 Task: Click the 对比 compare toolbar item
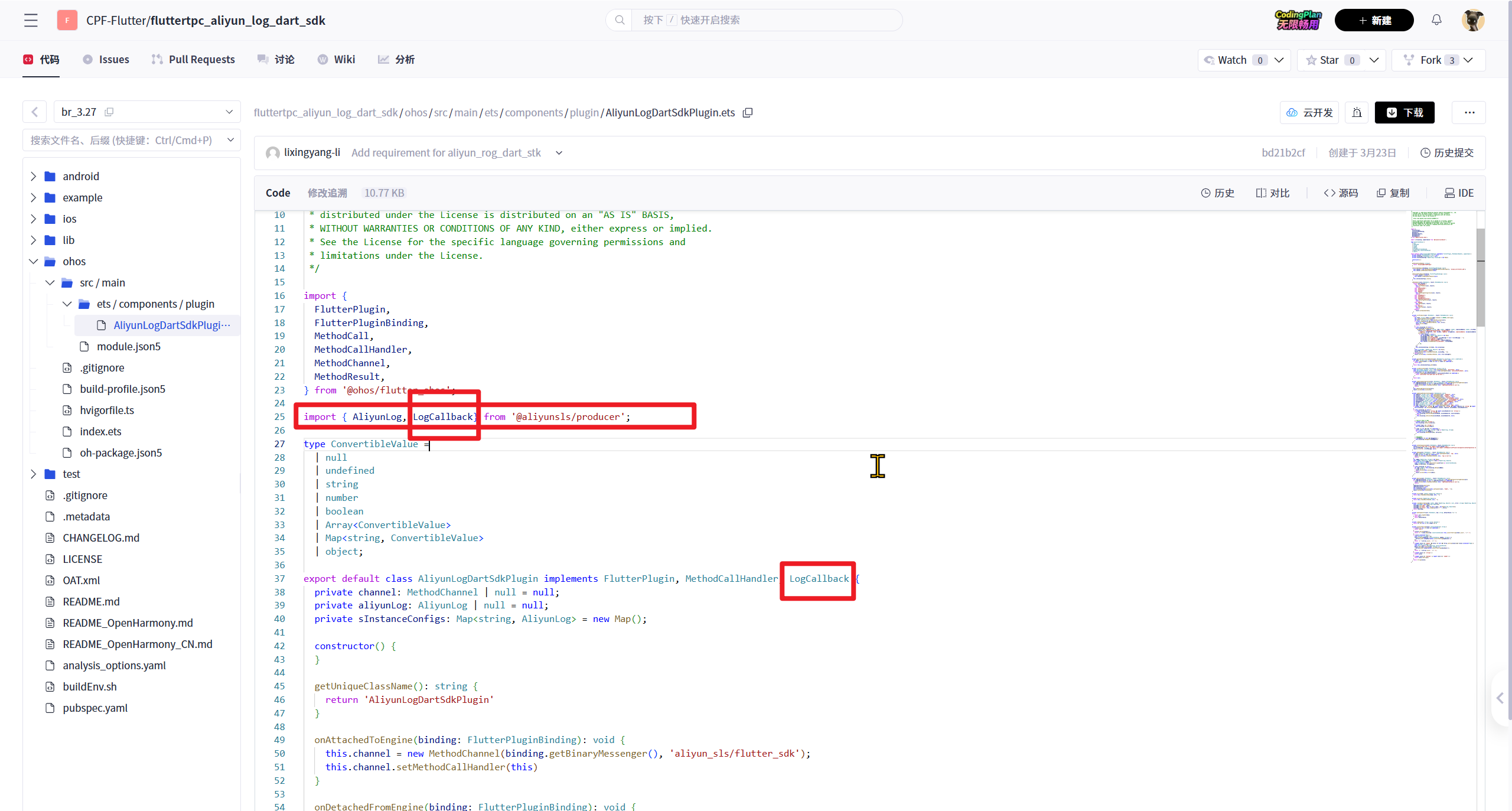tap(1272, 193)
